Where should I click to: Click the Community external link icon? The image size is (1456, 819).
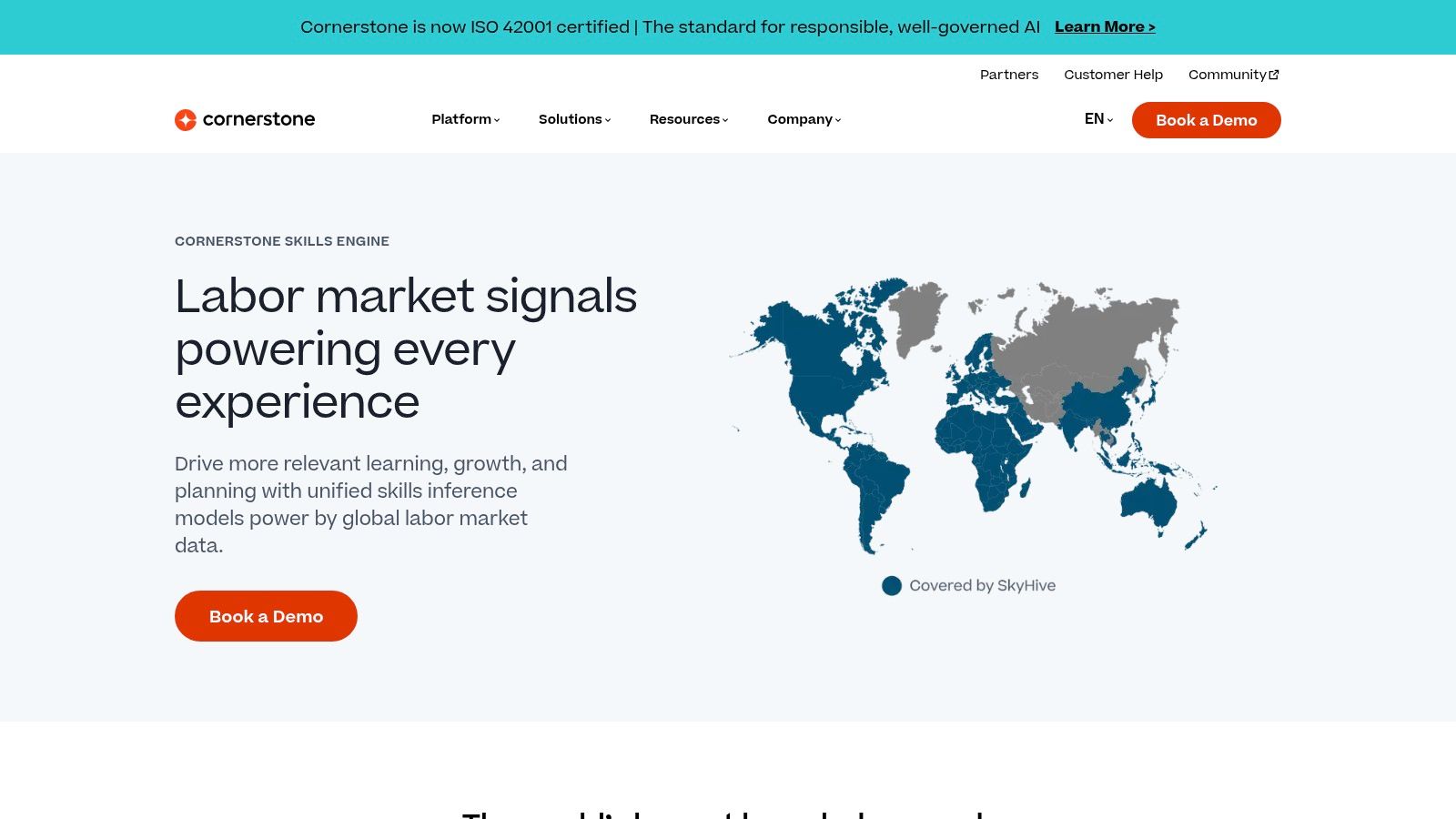1274,75
